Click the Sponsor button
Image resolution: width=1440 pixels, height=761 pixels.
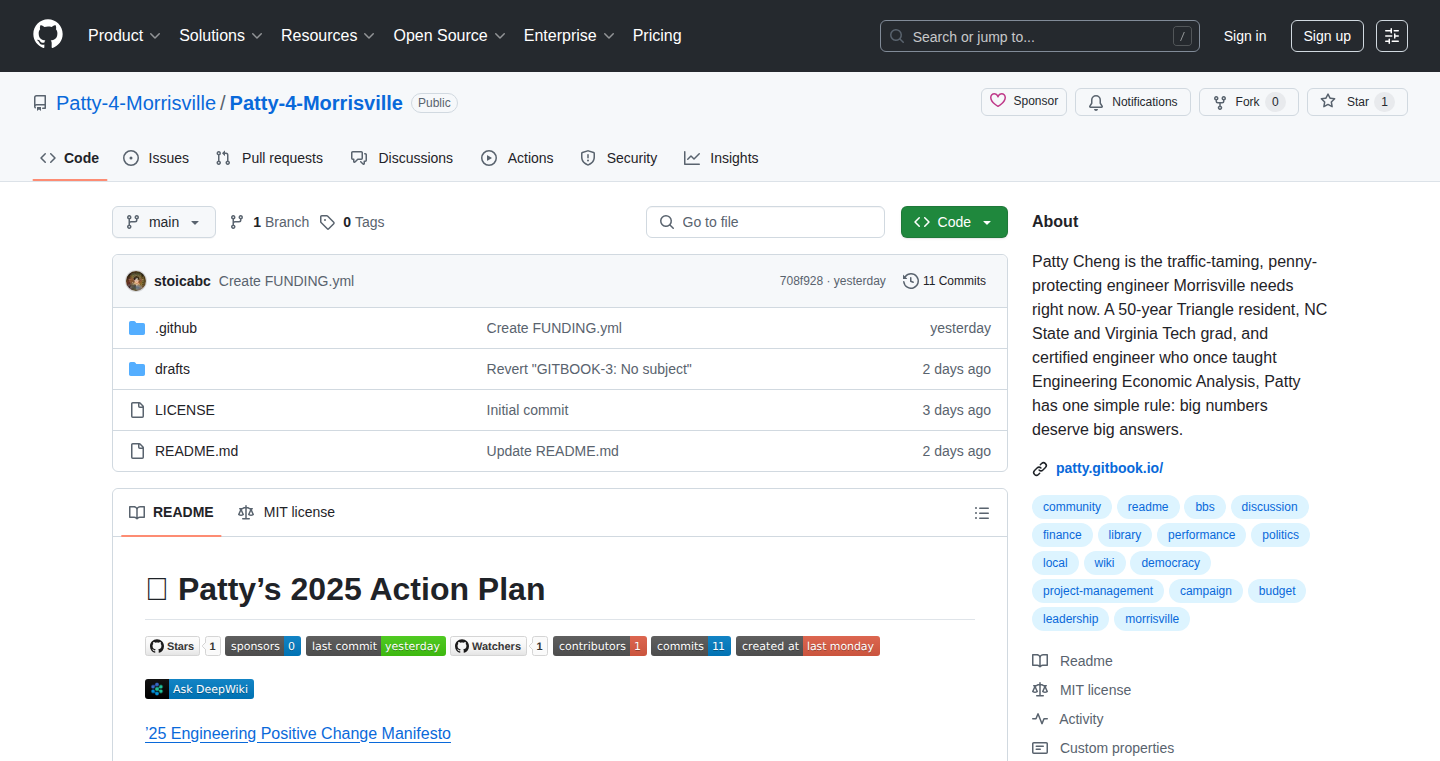(x=1024, y=101)
